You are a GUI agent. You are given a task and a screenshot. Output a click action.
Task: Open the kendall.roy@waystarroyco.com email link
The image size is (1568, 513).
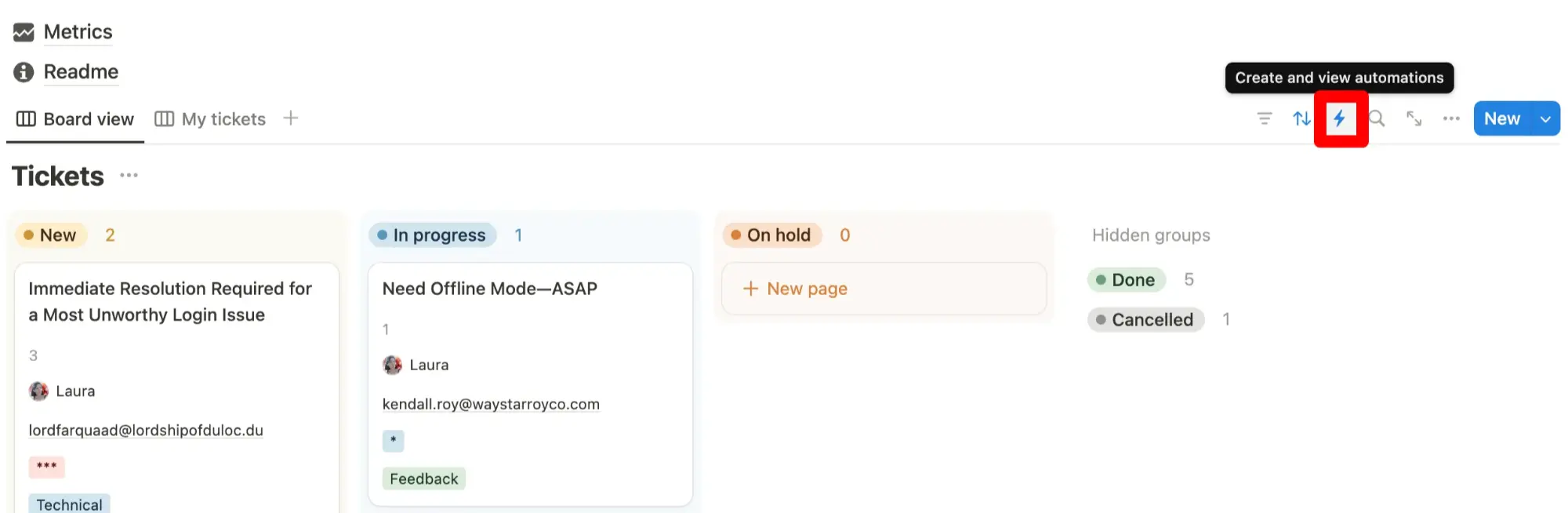(x=491, y=404)
